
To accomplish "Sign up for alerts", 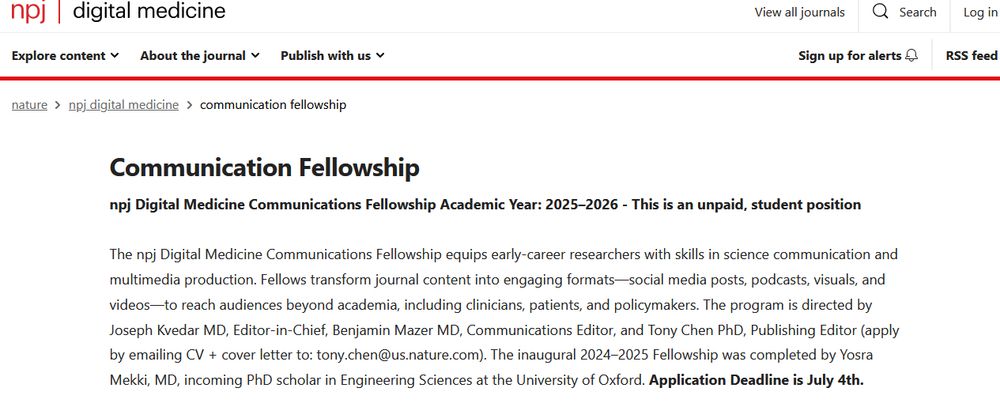I will click(858, 55).
